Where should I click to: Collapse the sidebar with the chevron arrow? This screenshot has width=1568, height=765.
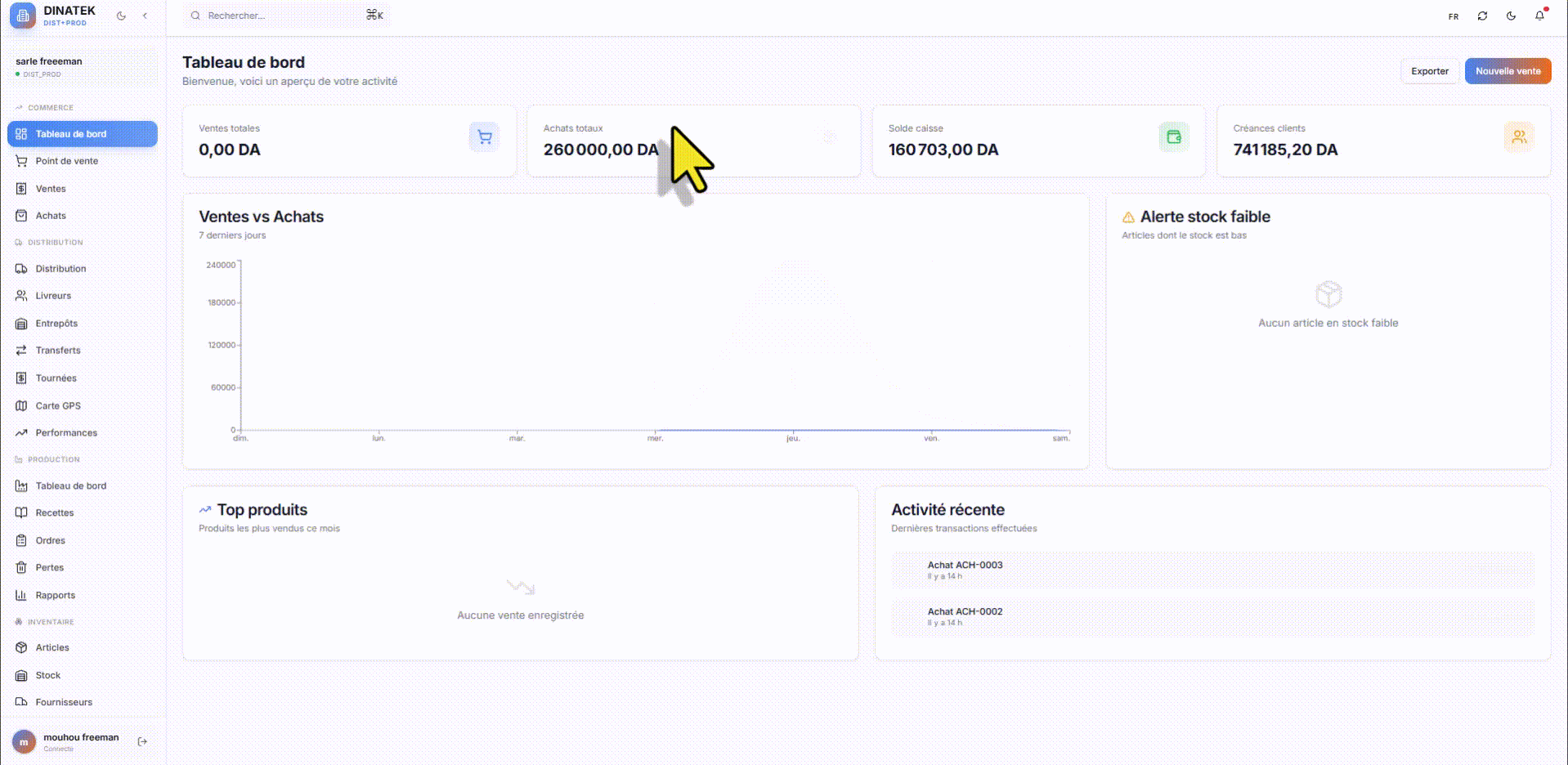click(x=146, y=16)
